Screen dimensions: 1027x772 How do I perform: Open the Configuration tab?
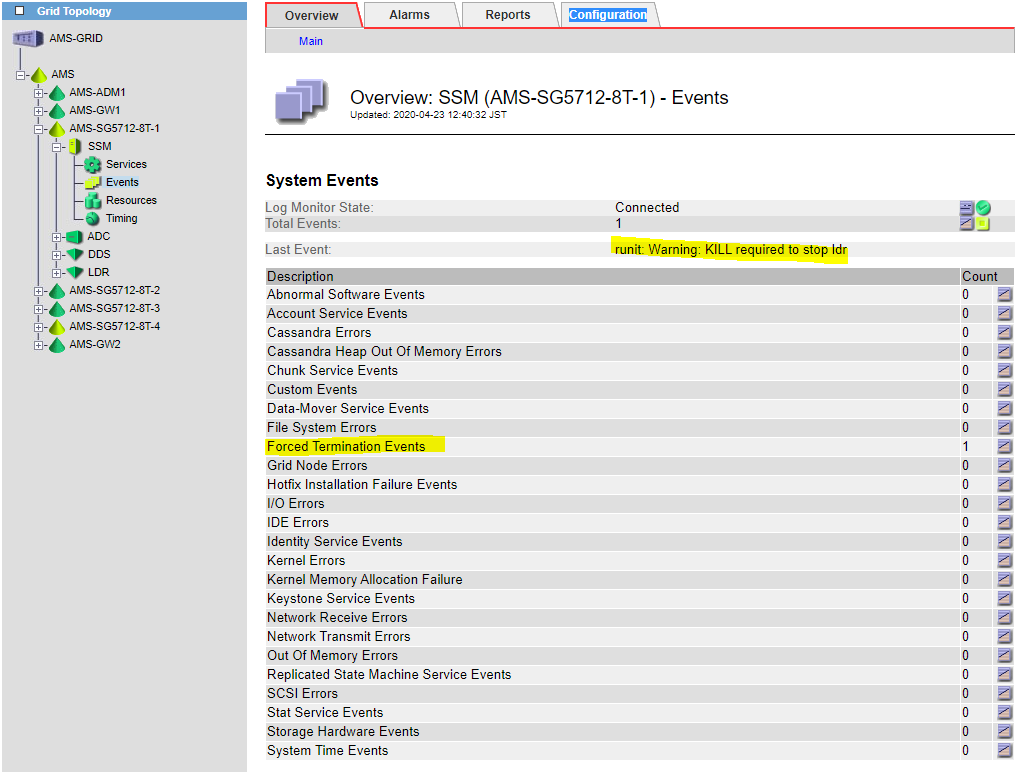click(608, 15)
